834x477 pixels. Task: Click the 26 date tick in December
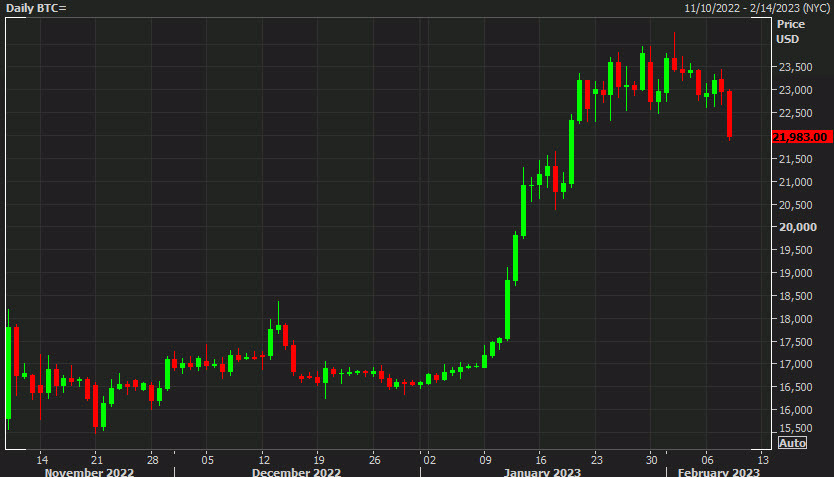[x=374, y=460]
